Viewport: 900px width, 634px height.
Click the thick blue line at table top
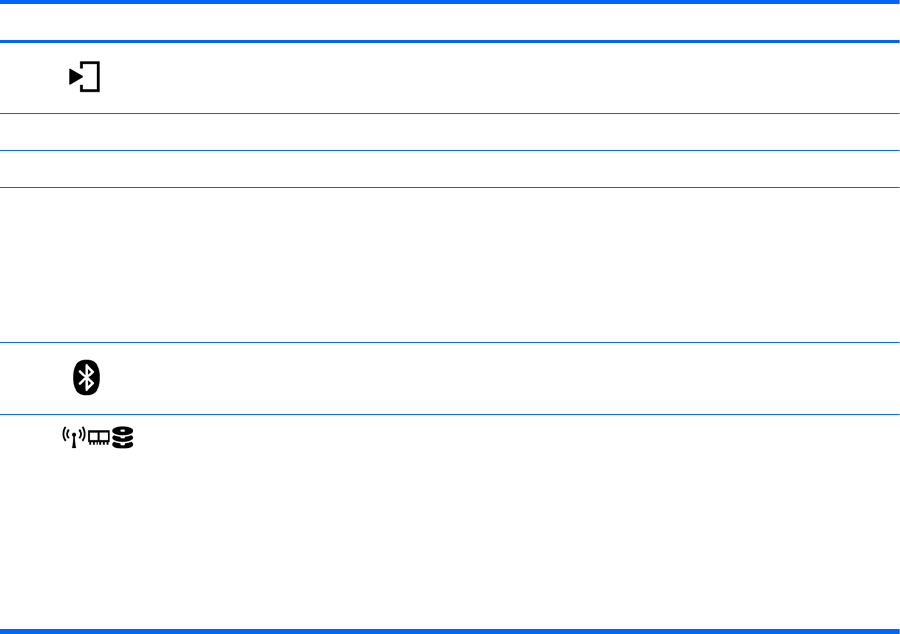click(450, 3)
